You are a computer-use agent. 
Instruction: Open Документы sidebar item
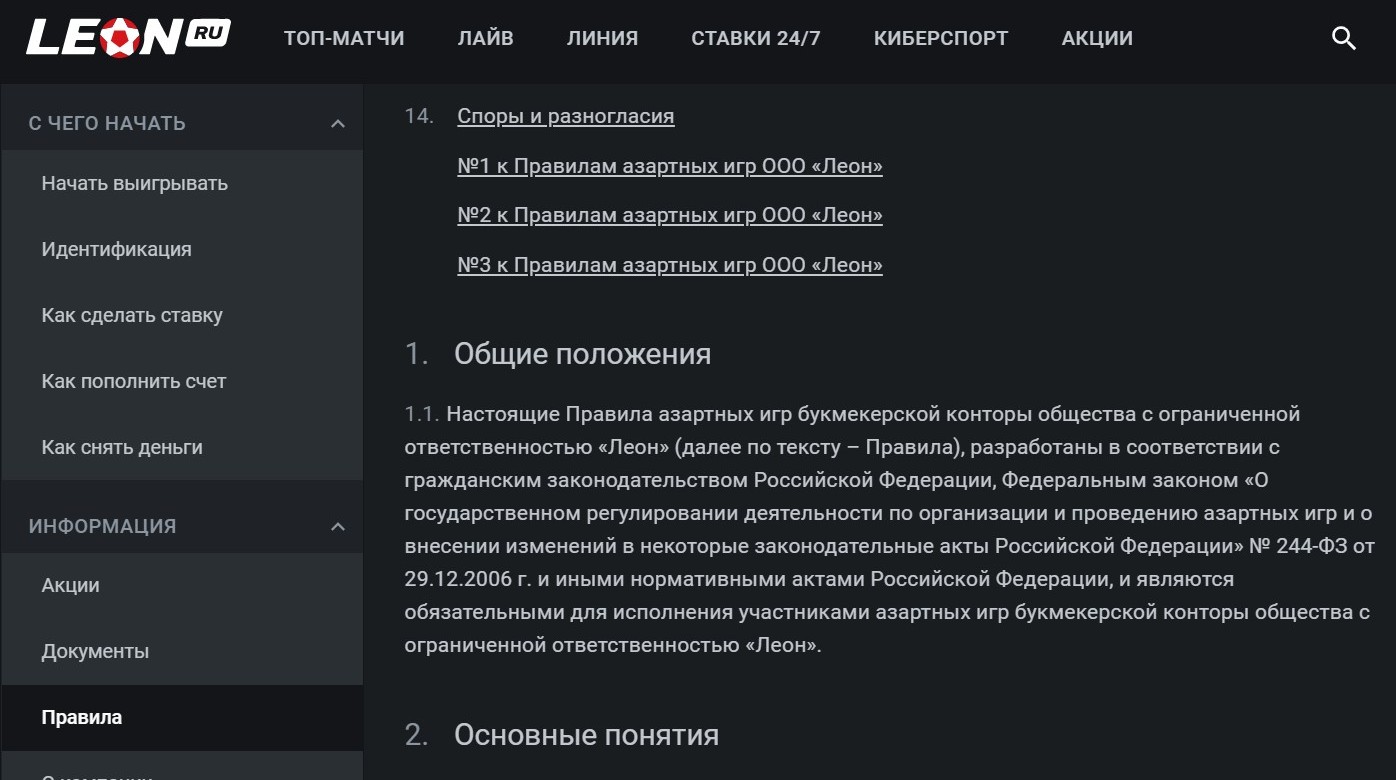[x=182, y=651]
